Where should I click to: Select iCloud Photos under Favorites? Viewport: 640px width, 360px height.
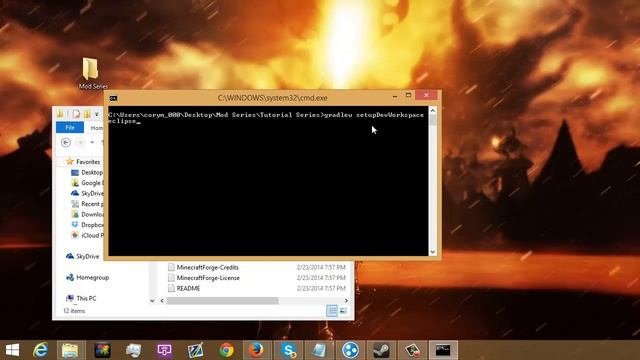[x=87, y=236]
